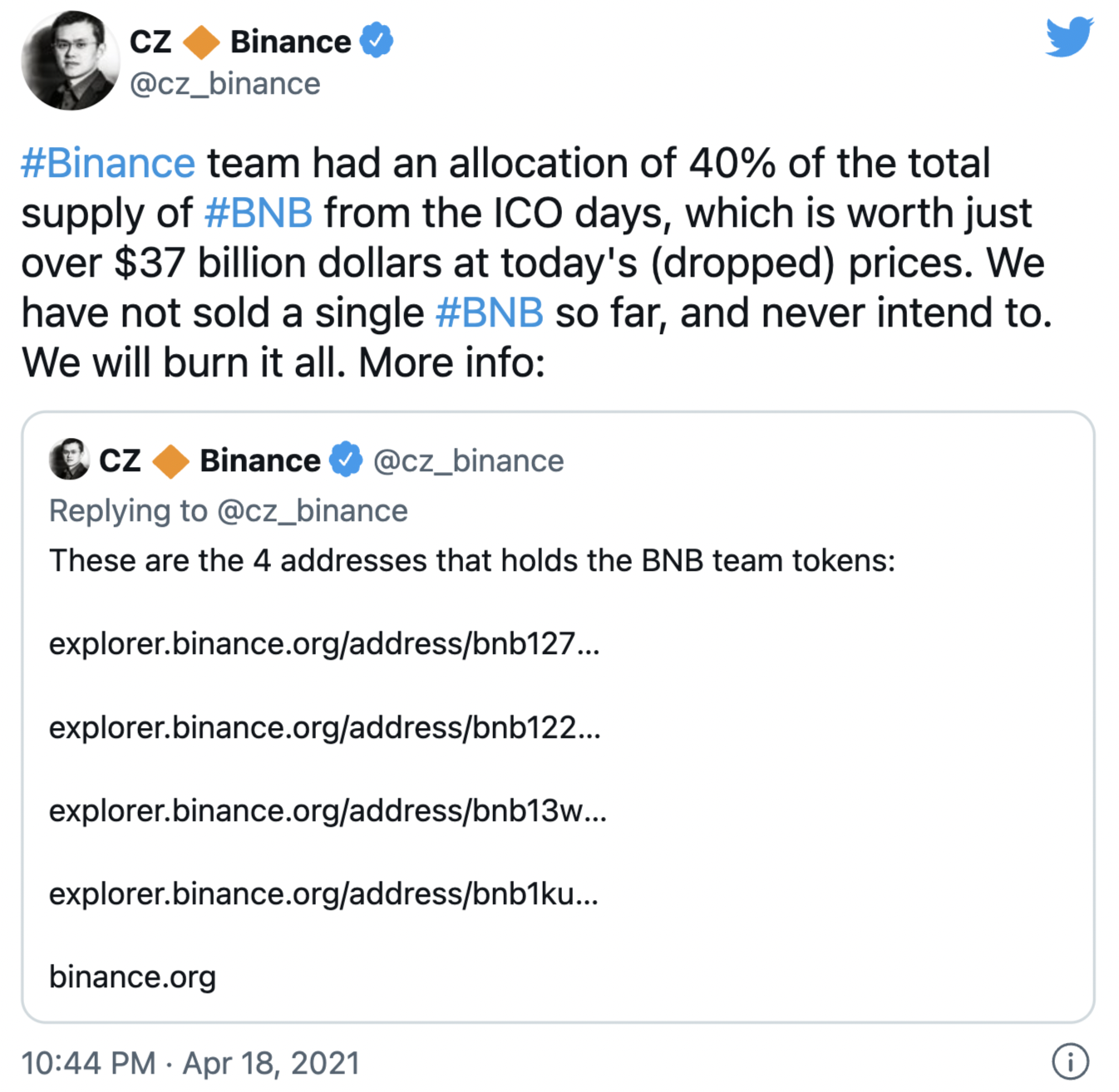
Task: Click the quoted tweet's @cz_binance handle
Action: (x=469, y=460)
